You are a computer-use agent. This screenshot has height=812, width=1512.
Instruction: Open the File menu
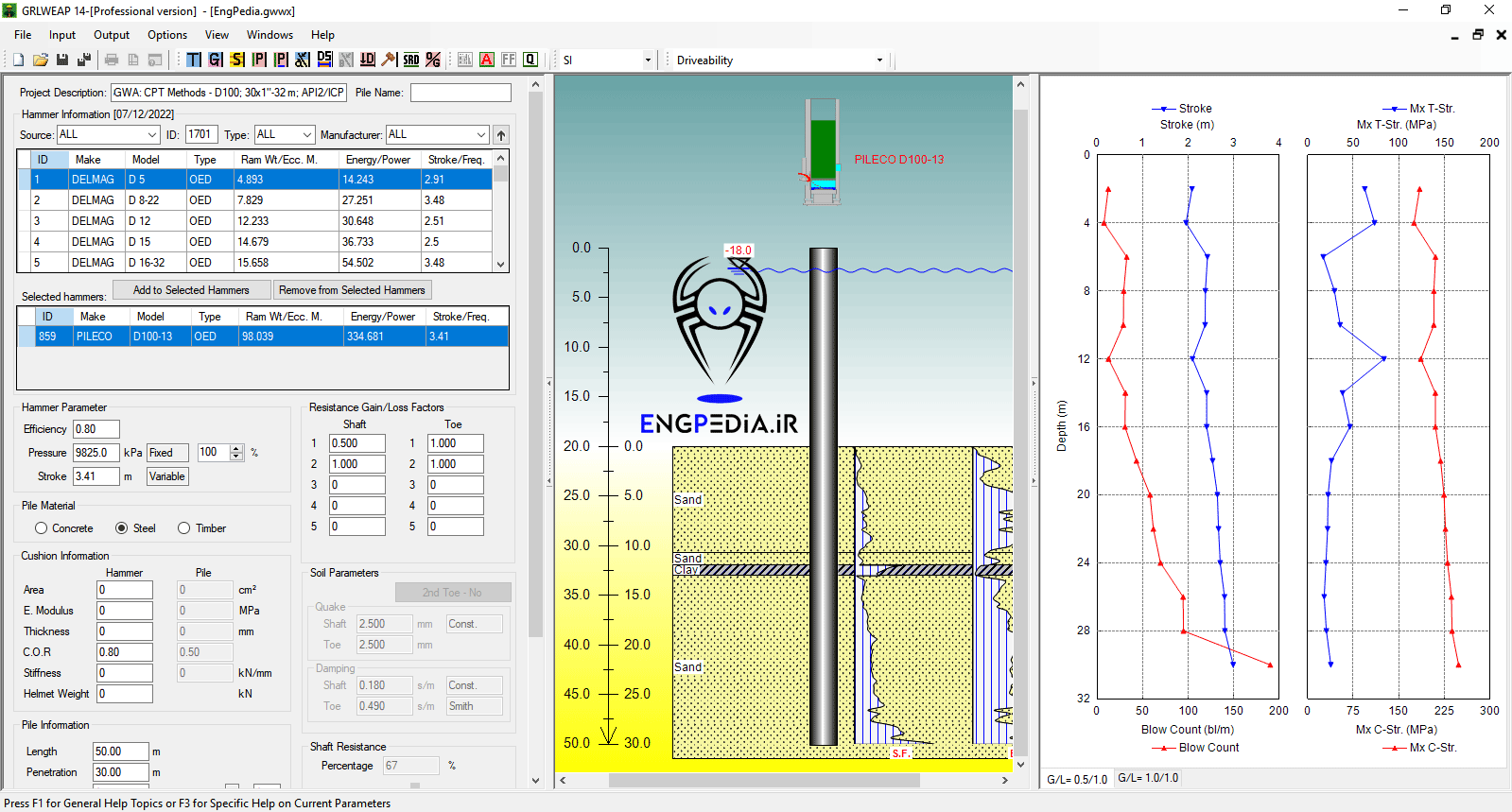click(x=23, y=35)
